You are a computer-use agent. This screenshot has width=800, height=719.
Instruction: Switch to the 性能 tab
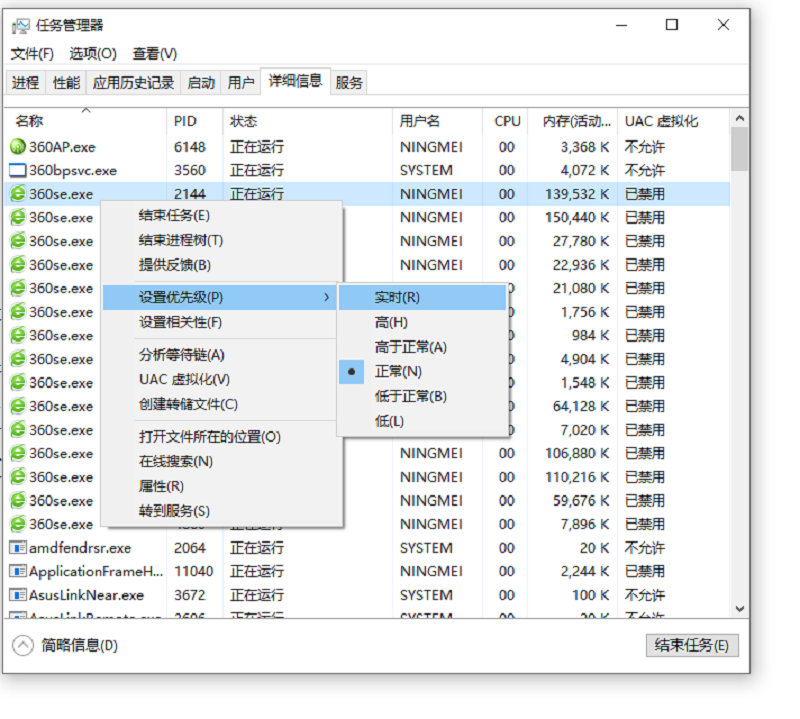pyautogui.click(x=65, y=82)
